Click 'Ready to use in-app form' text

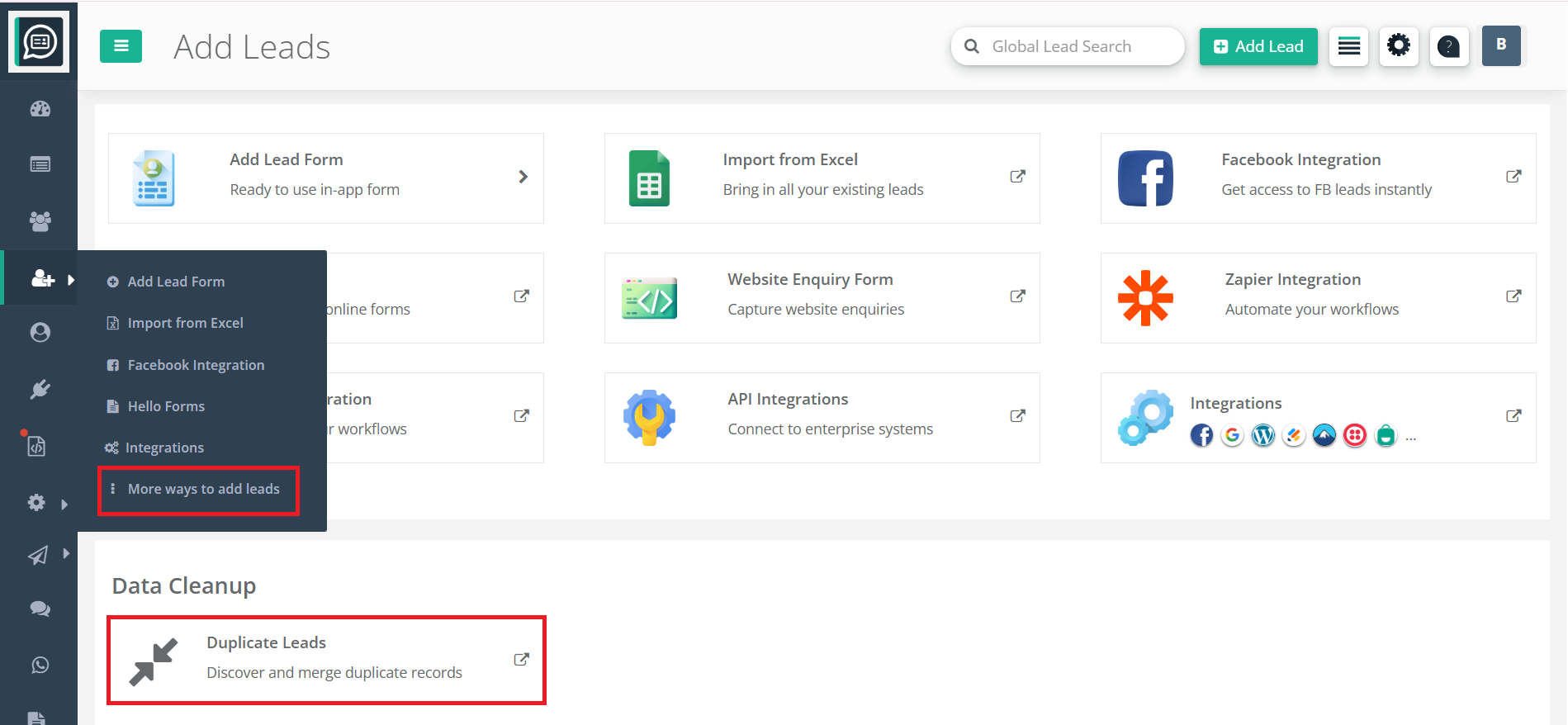[315, 190]
